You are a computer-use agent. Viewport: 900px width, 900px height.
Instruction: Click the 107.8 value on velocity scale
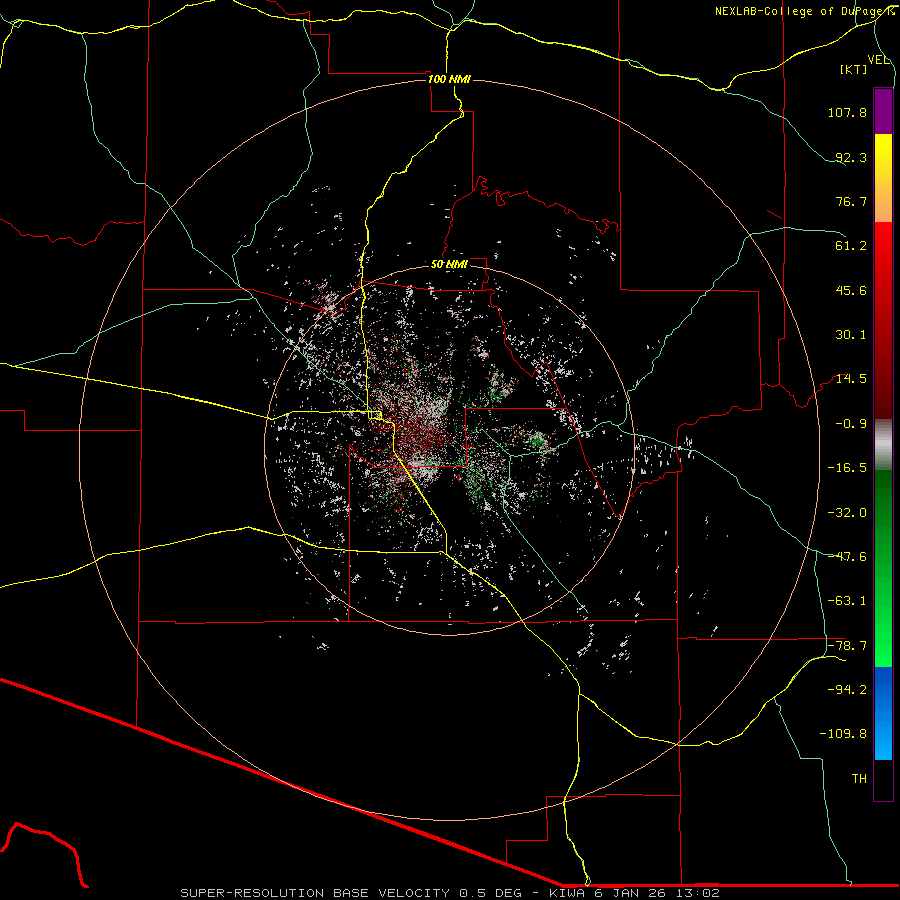pyautogui.click(x=847, y=112)
